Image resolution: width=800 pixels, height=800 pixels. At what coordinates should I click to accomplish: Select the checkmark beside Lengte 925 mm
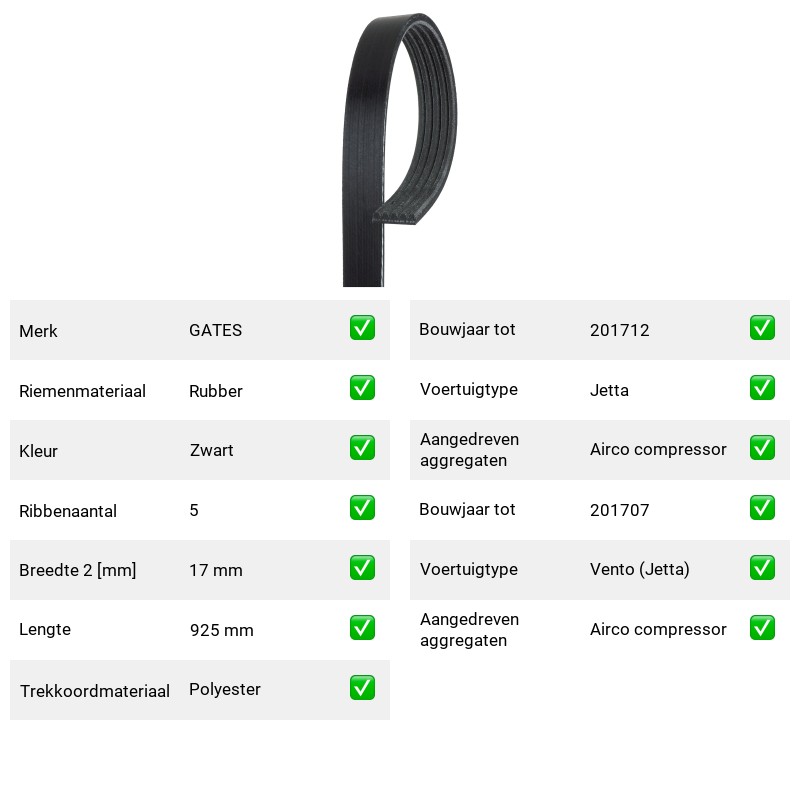(x=362, y=628)
